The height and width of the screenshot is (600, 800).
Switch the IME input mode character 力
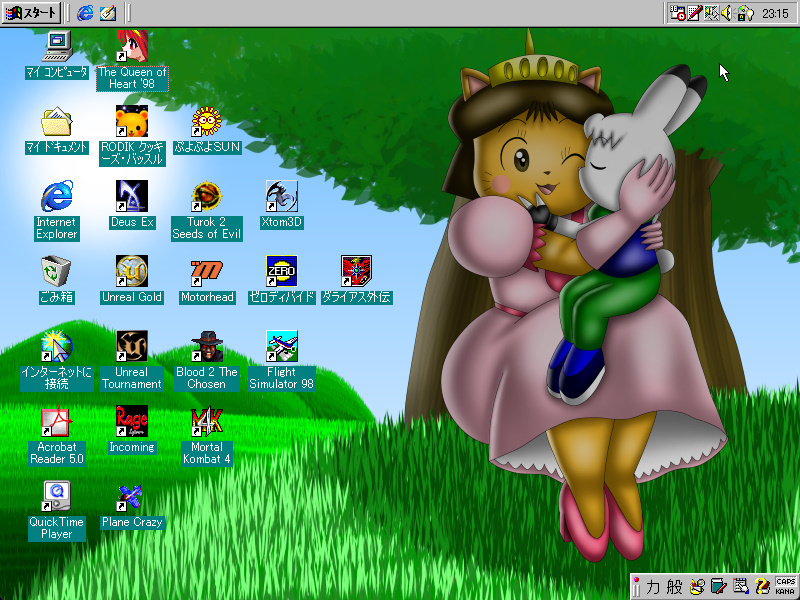654,586
